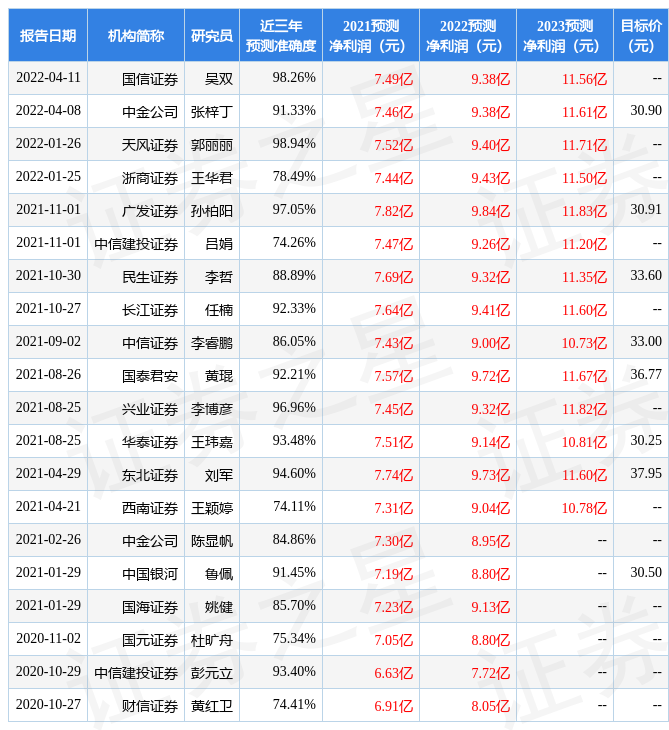Click the 7.82亿 forecast value
This screenshot has width=669, height=730.
pyautogui.click(x=393, y=211)
